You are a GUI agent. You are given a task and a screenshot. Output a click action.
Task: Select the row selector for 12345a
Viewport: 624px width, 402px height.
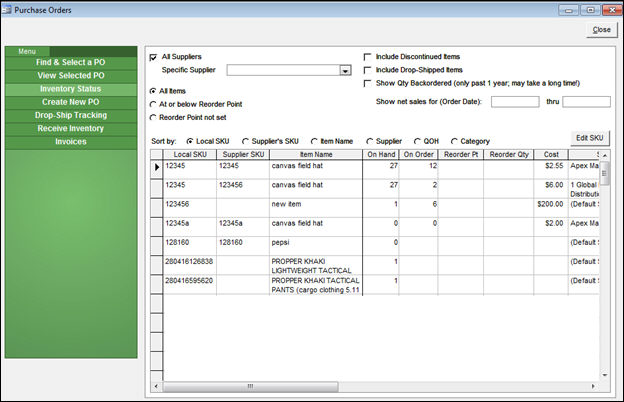point(157,227)
